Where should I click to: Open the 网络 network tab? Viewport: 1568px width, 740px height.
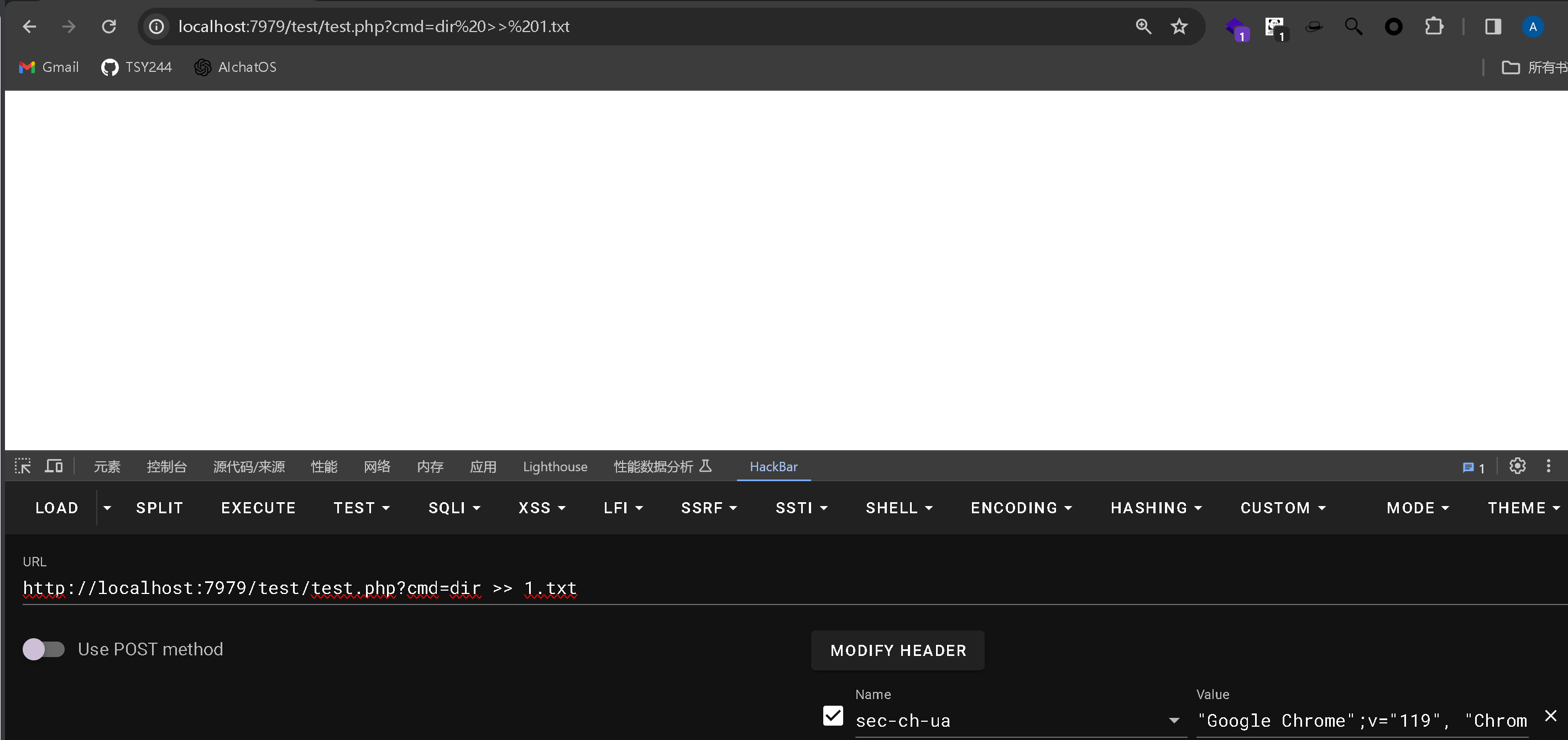point(377,467)
